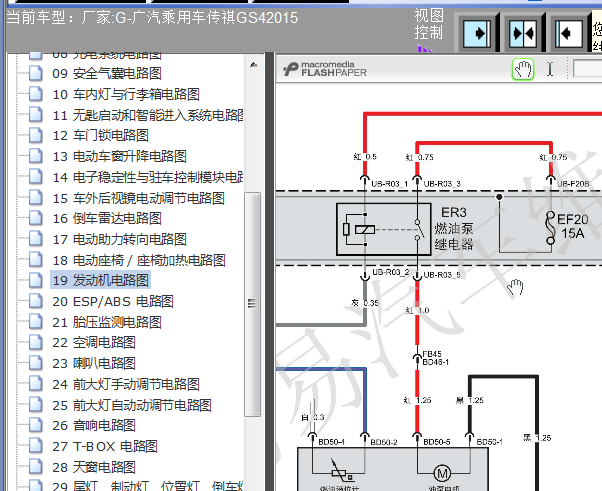Click document icon beside 23 喇叭电路图
The image size is (602, 491).
[x=36, y=363]
